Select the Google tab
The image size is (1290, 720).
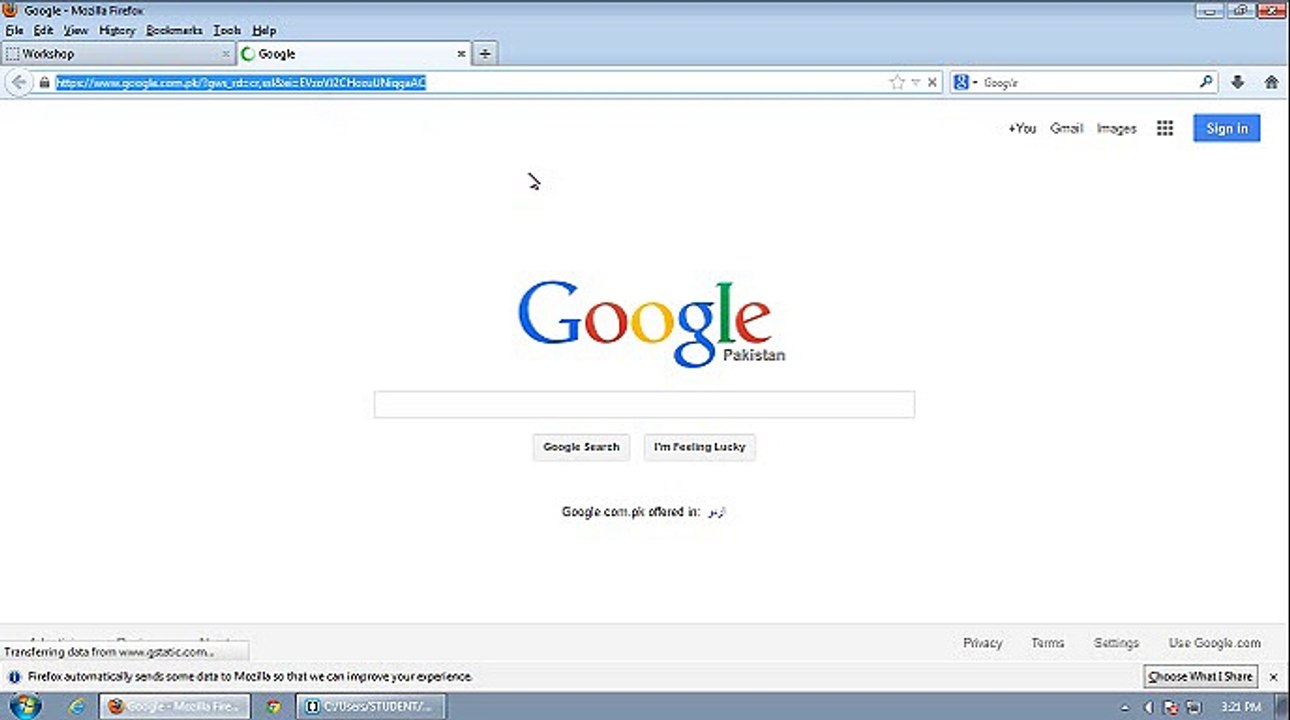(354, 54)
